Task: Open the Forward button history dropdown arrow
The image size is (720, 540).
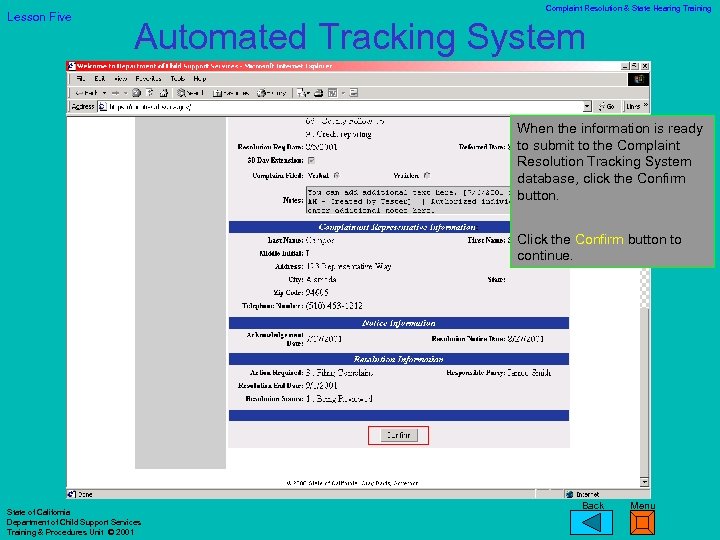Action: [x=124, y=93]
